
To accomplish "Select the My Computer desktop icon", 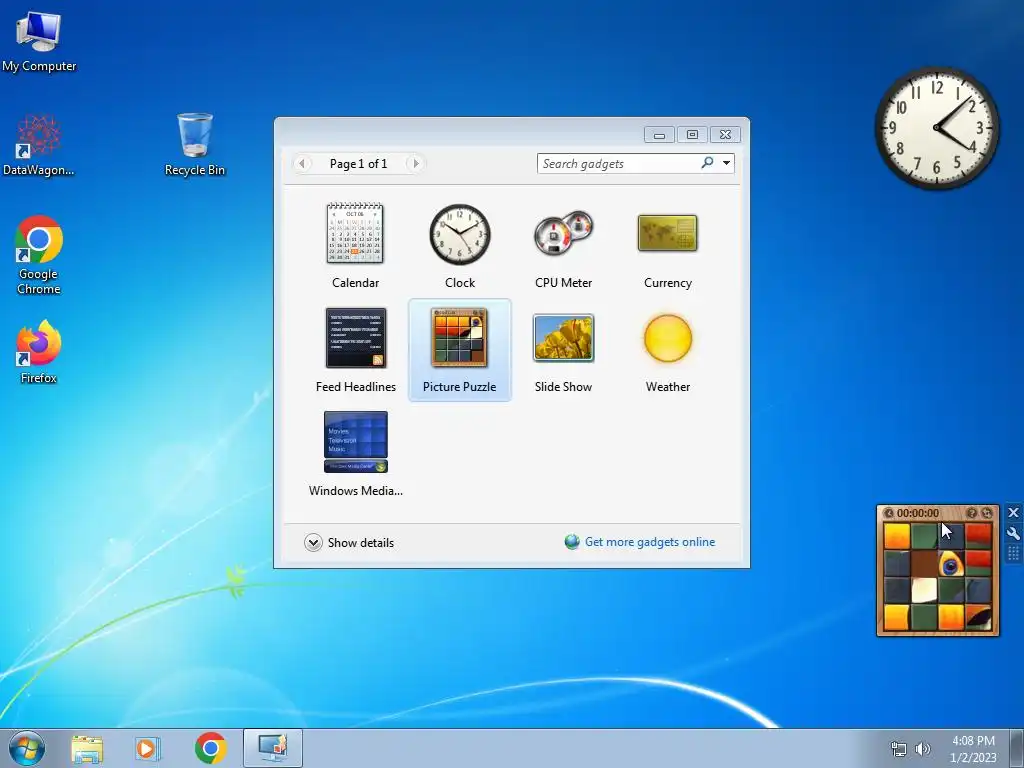I will pos(39,42).
